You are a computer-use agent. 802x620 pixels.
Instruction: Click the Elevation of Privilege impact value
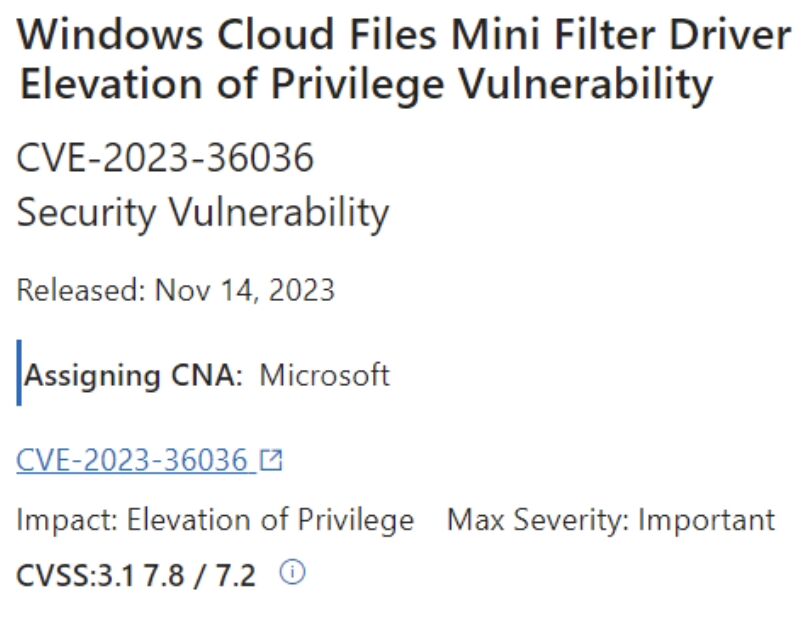click(x=271, y=520)
